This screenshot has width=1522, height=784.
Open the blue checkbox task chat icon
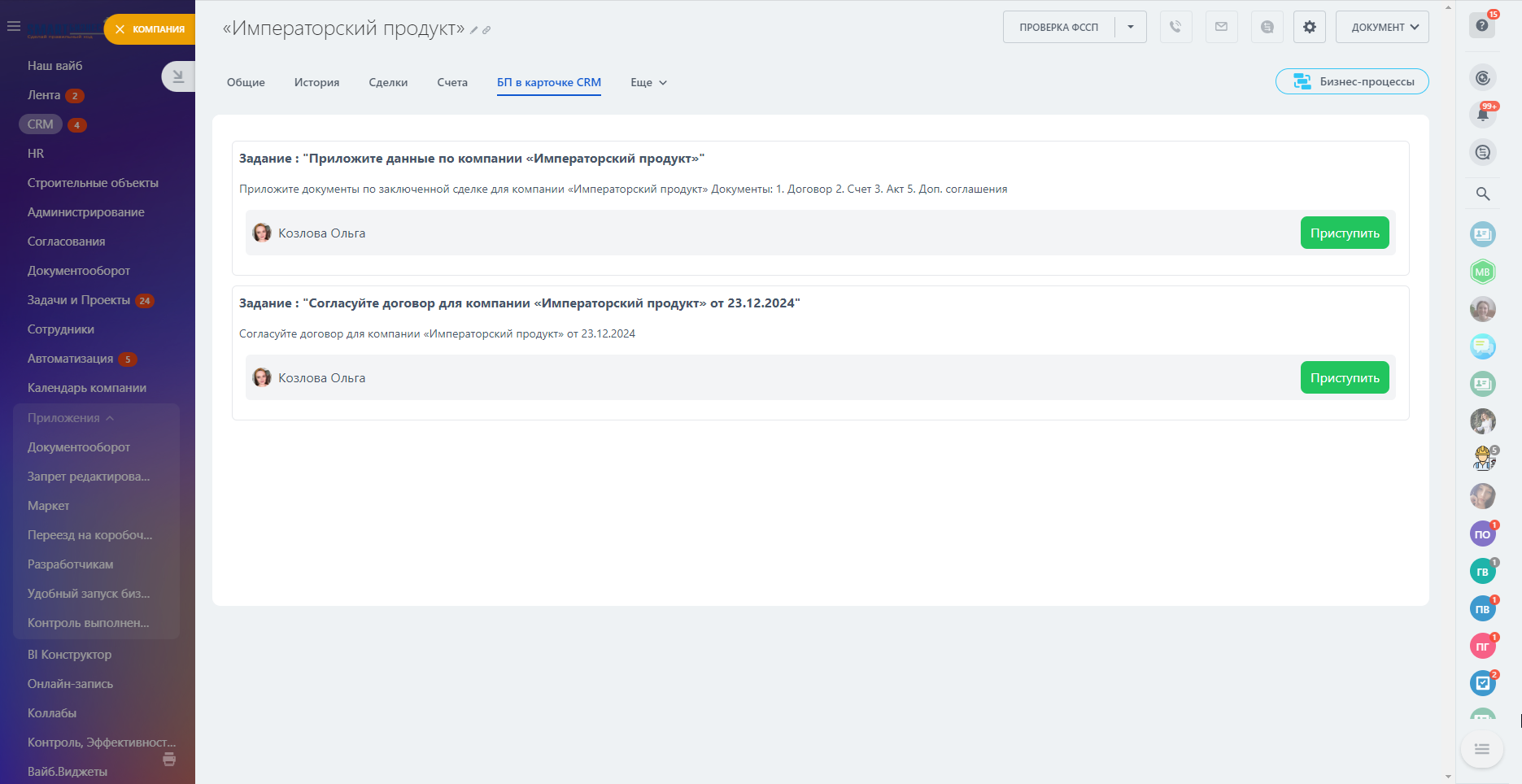1483,683
